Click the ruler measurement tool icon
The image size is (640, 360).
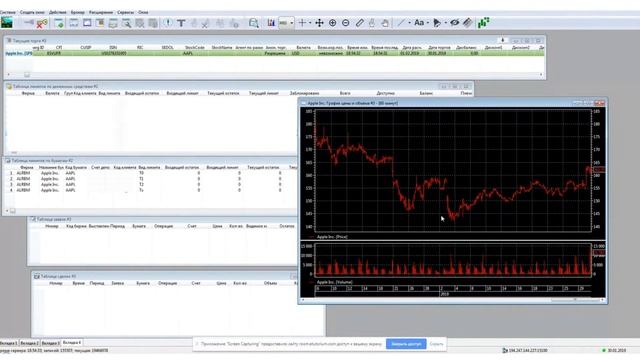[x=468, y=23]
